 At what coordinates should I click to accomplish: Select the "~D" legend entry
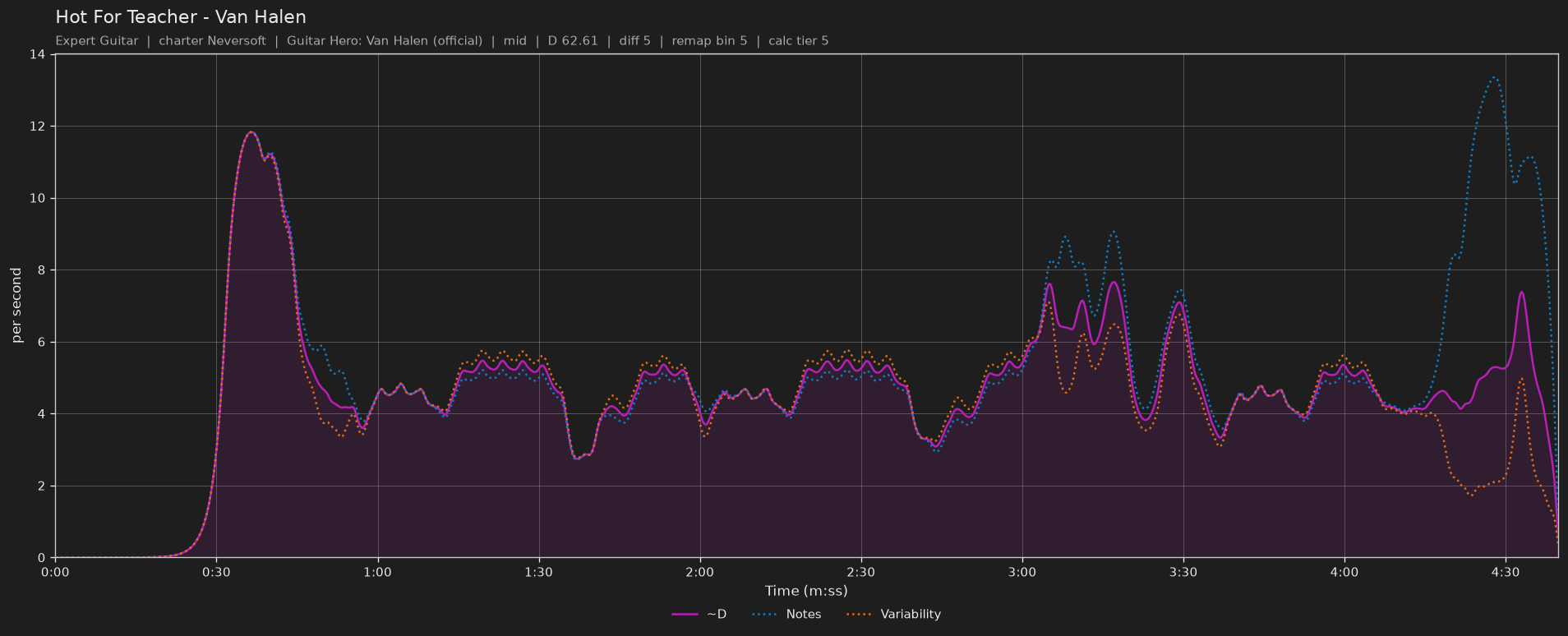(x=699, y=615)
